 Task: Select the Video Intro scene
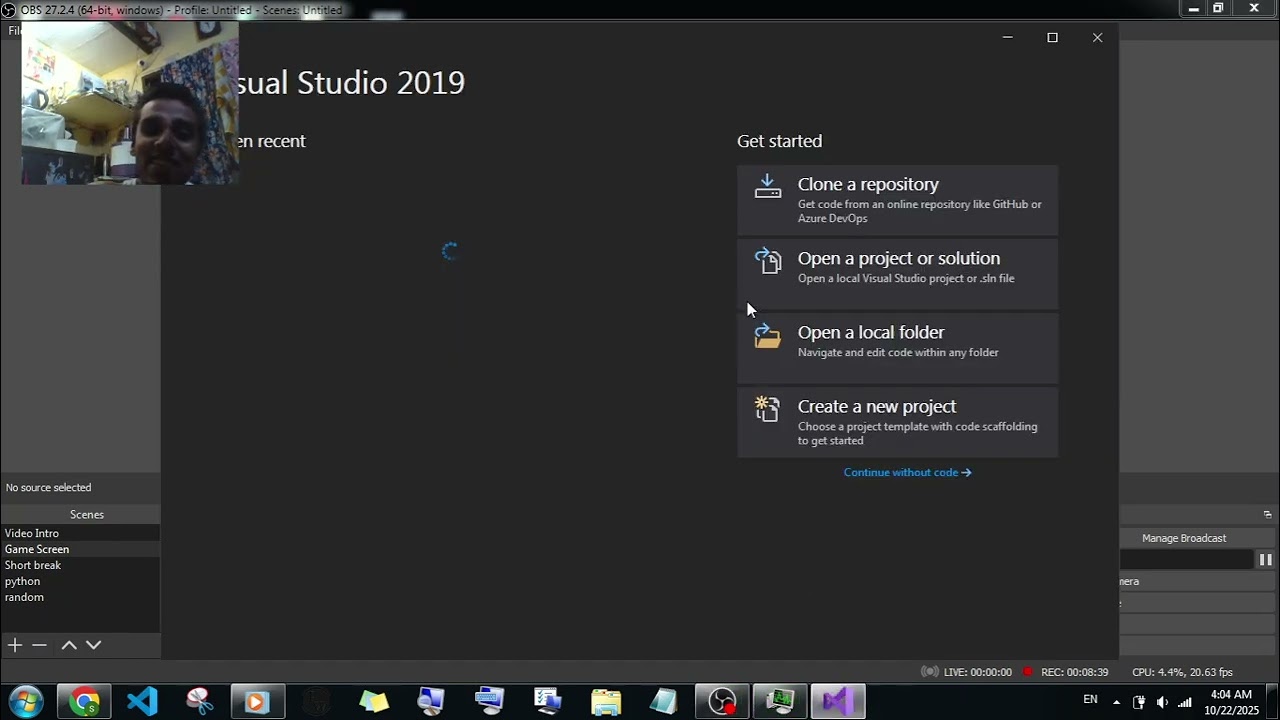click(x=80, y=533)
